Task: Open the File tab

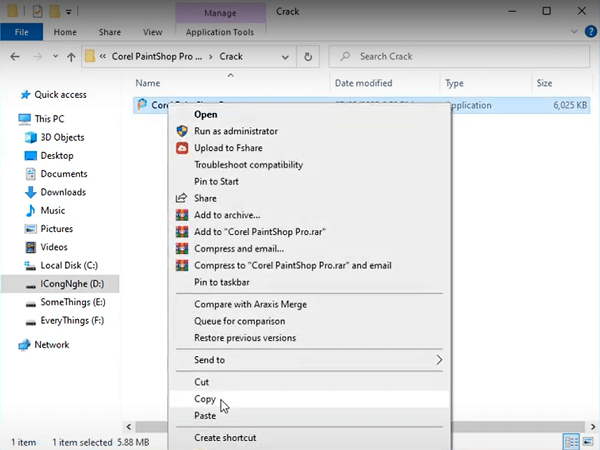Action: tap(21, 32)
